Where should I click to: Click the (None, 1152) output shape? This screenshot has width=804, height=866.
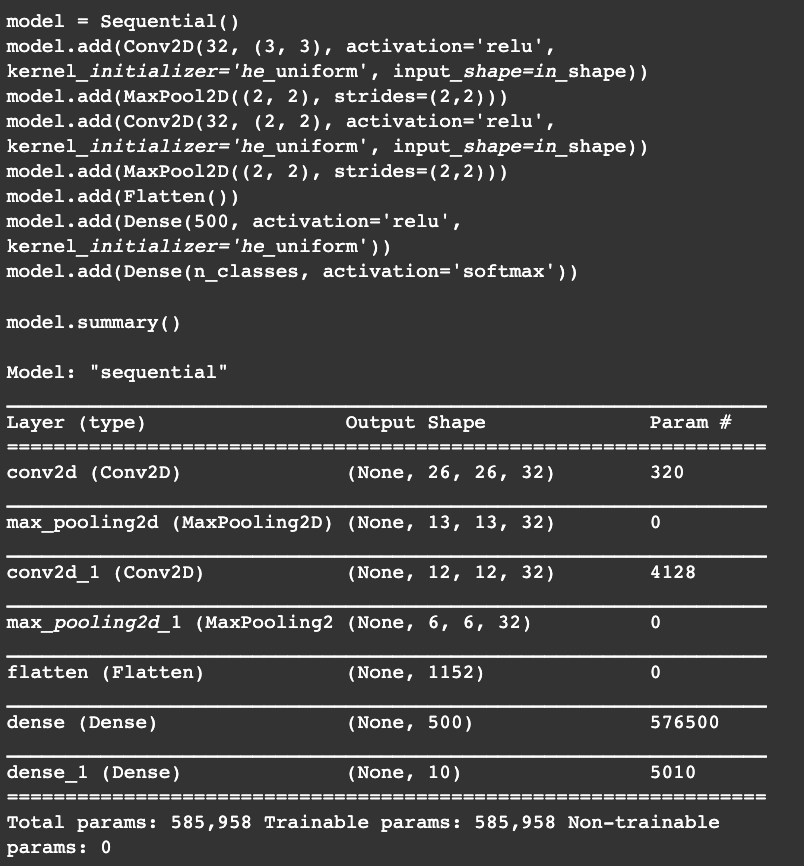point(415,673)
